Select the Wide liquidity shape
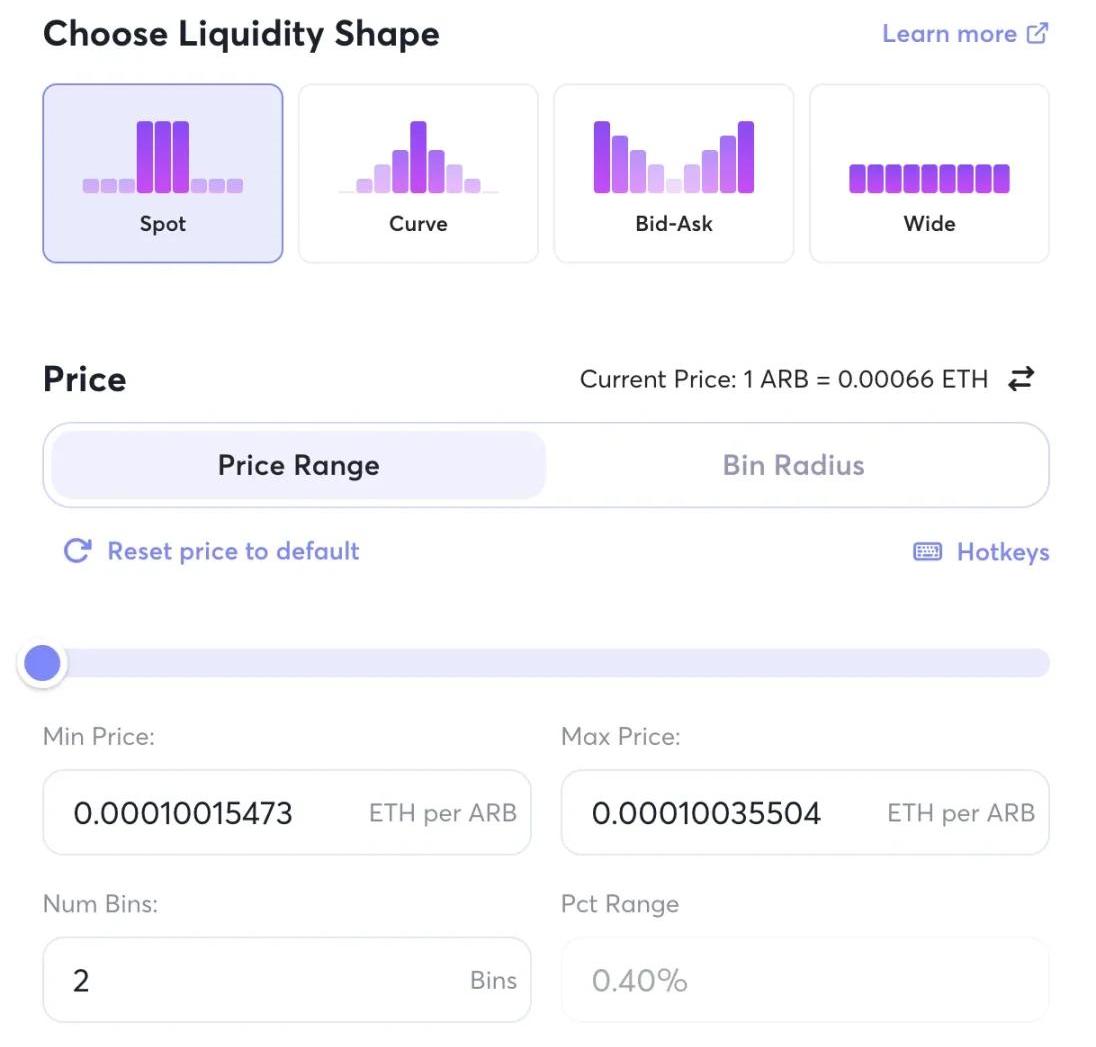Viewport: 1096px width, 1047px height. 929,173
